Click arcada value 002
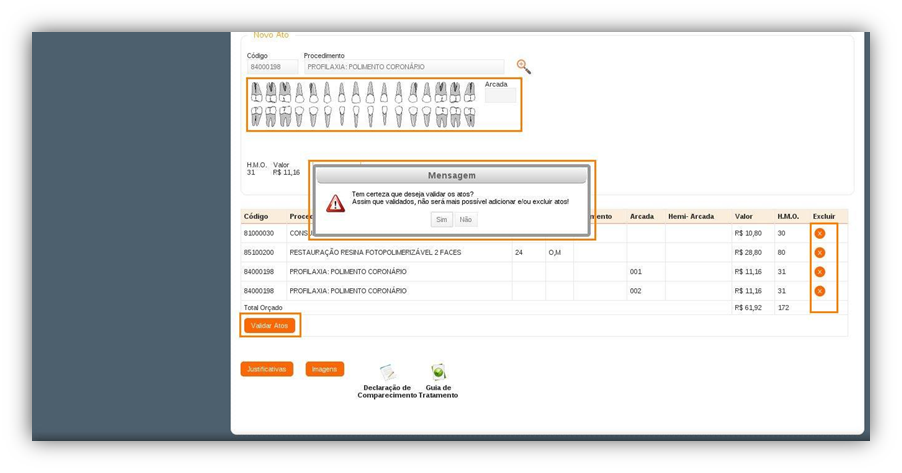The image size is (902, 473). pyautogui.click(x=635, y=291)
